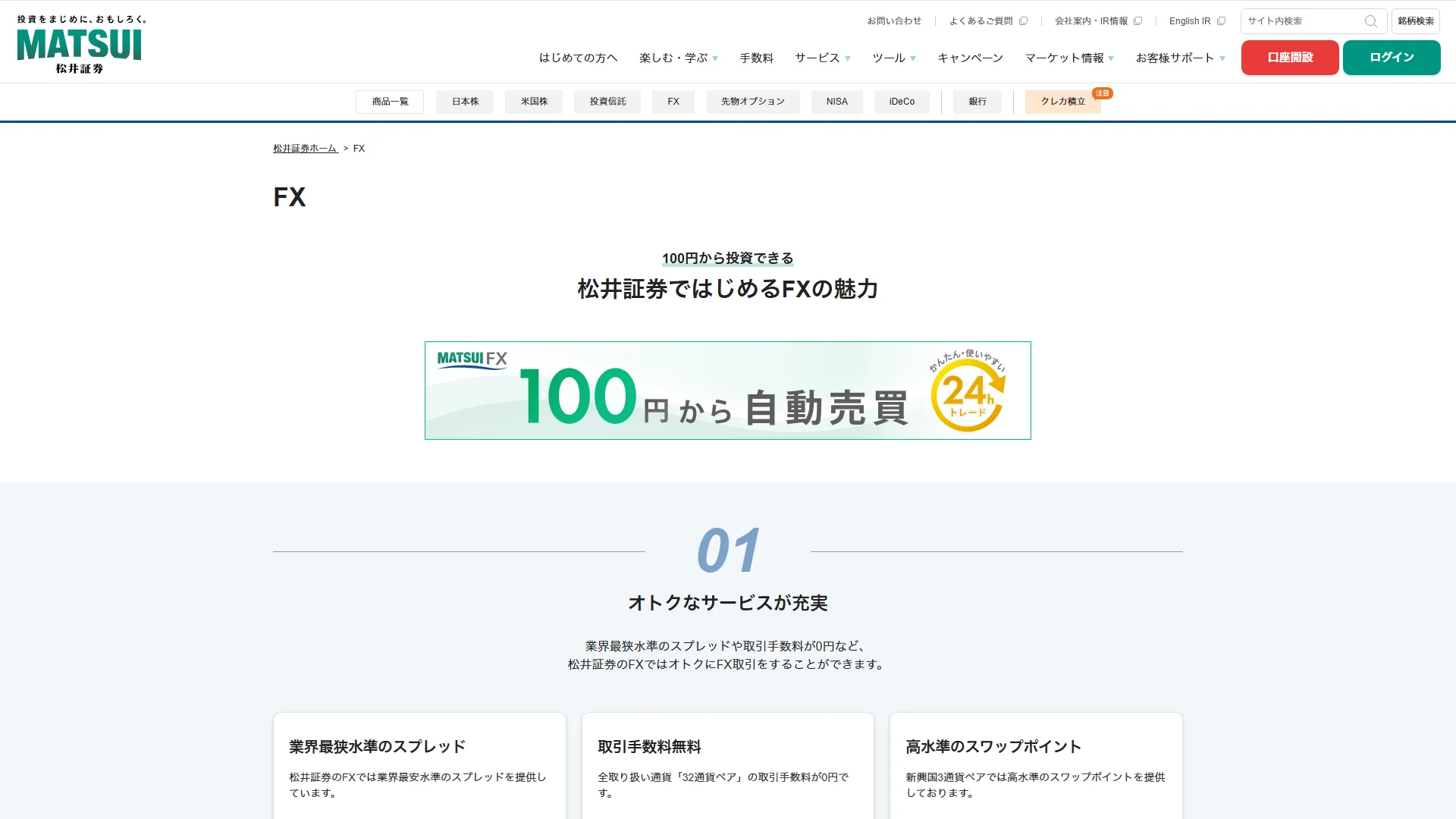Select the FX product tab
The height and width of the screenshot is (819, 1456).
tap(673, 102)
